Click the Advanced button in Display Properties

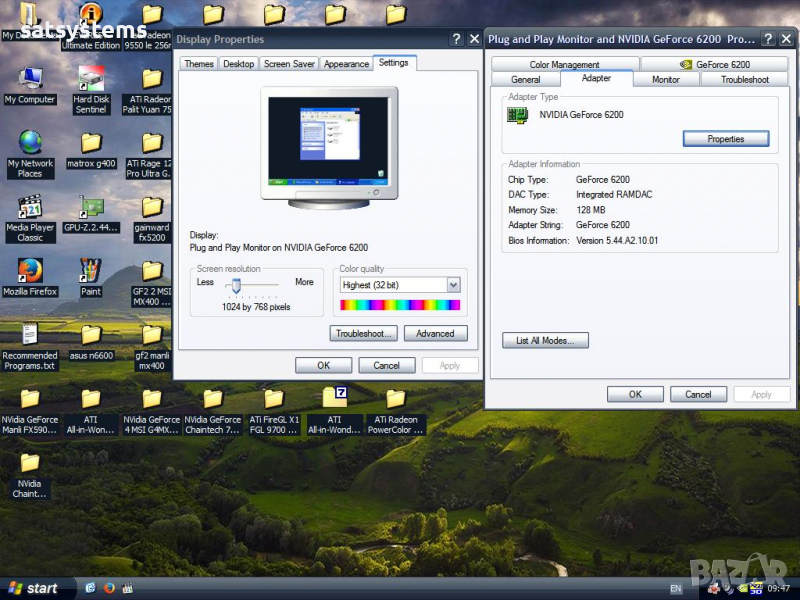point(435,334)
